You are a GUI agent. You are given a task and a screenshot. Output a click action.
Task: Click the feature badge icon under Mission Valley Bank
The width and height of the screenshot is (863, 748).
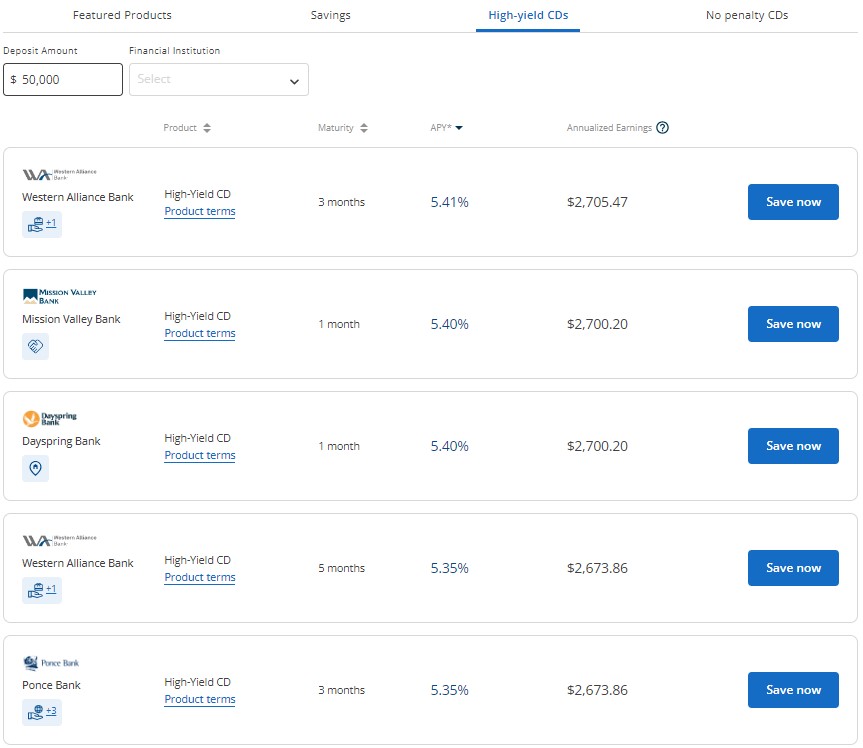click(x=35, y=346)
